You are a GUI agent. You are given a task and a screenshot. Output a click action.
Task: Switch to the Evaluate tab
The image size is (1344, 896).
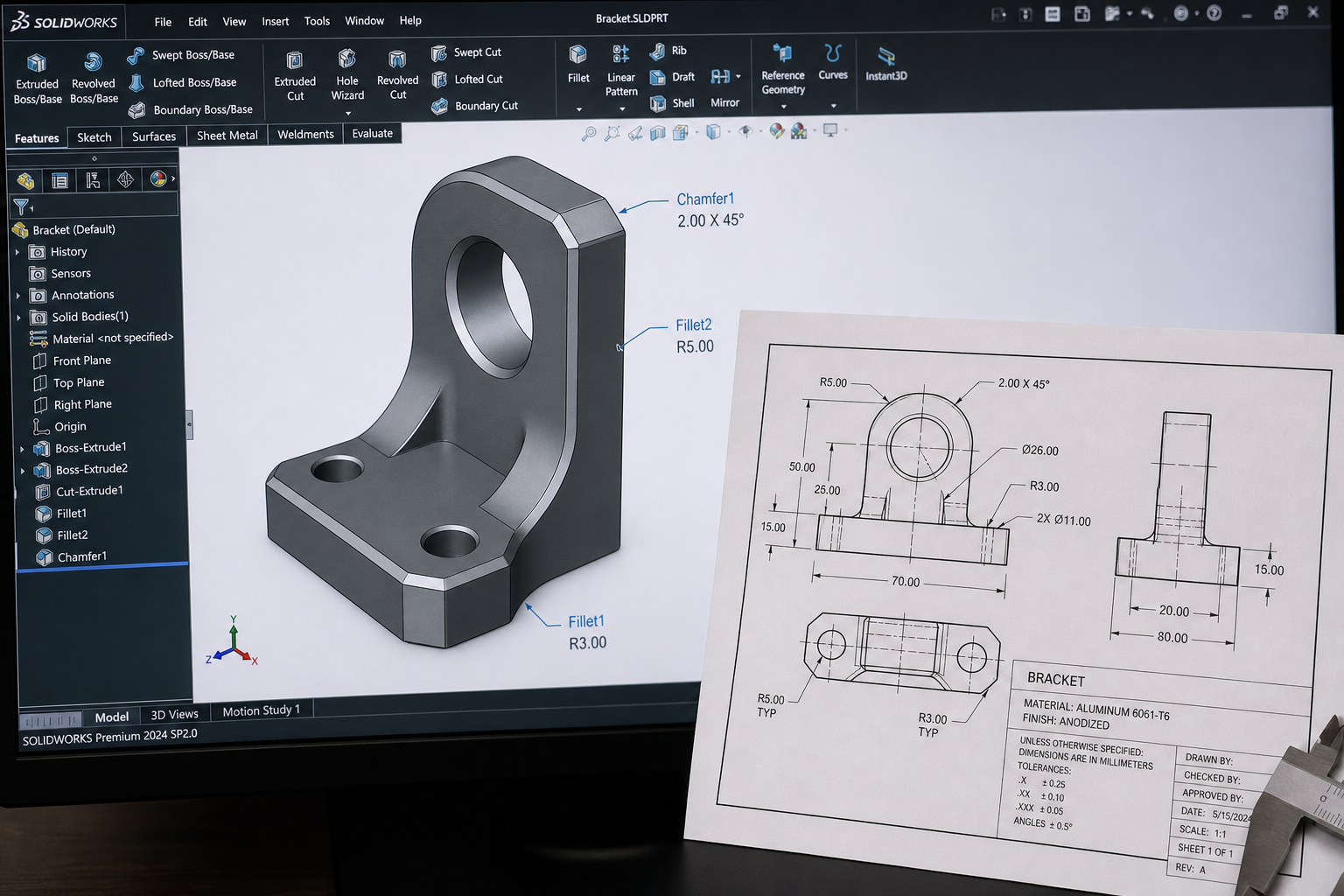click(373, 133)
